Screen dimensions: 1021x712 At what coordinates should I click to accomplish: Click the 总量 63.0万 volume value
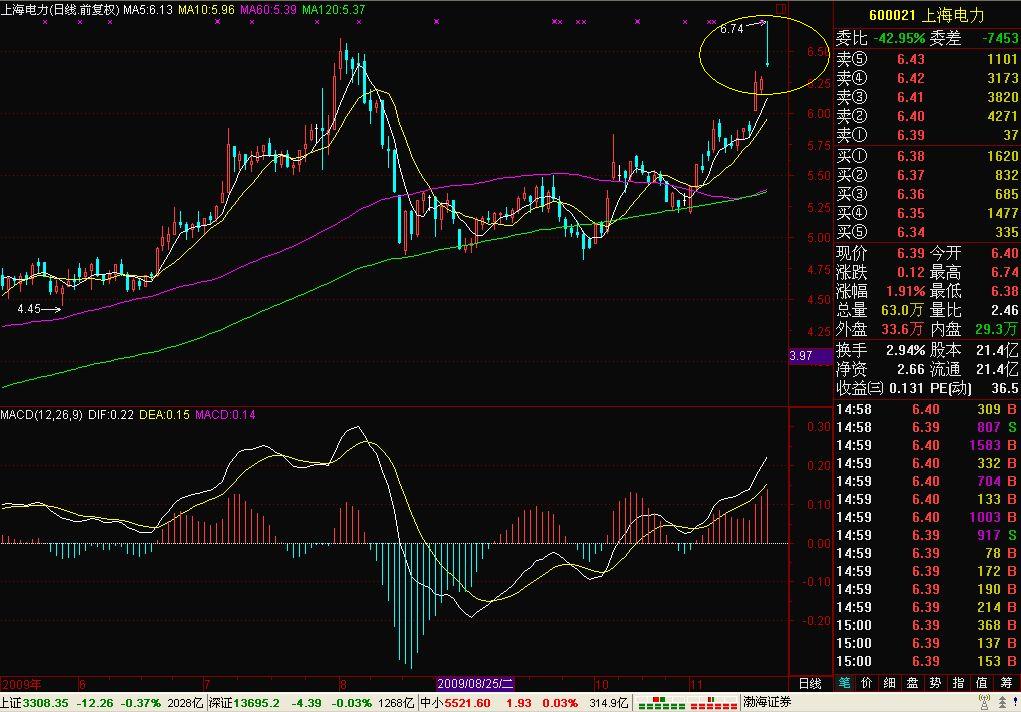[x=903, y=310]
